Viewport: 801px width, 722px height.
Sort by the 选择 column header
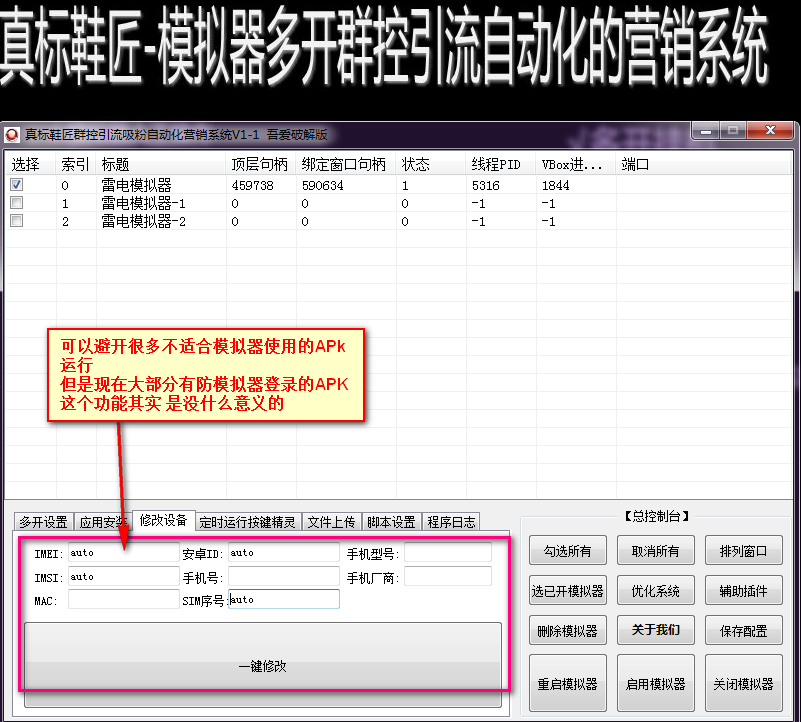[30, 164]
